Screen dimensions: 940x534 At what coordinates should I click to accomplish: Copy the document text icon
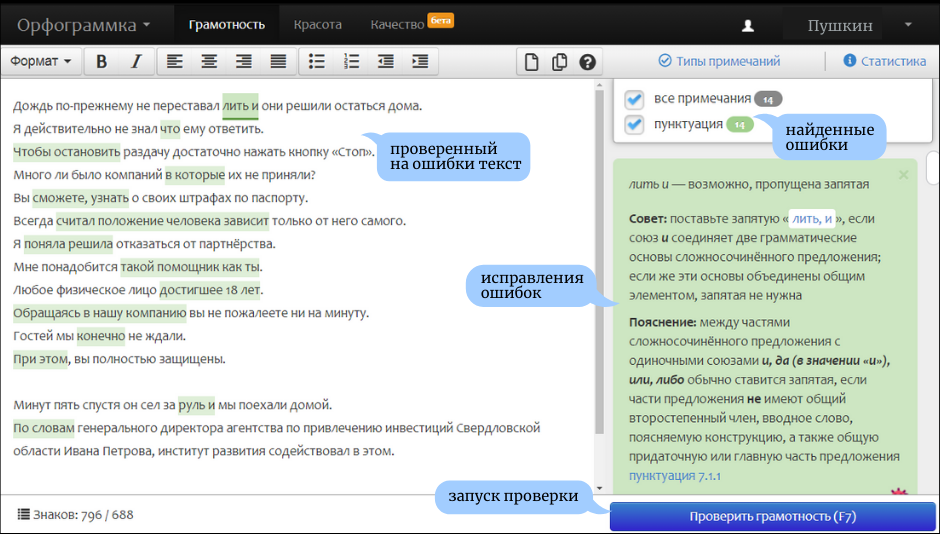[559, 61]
